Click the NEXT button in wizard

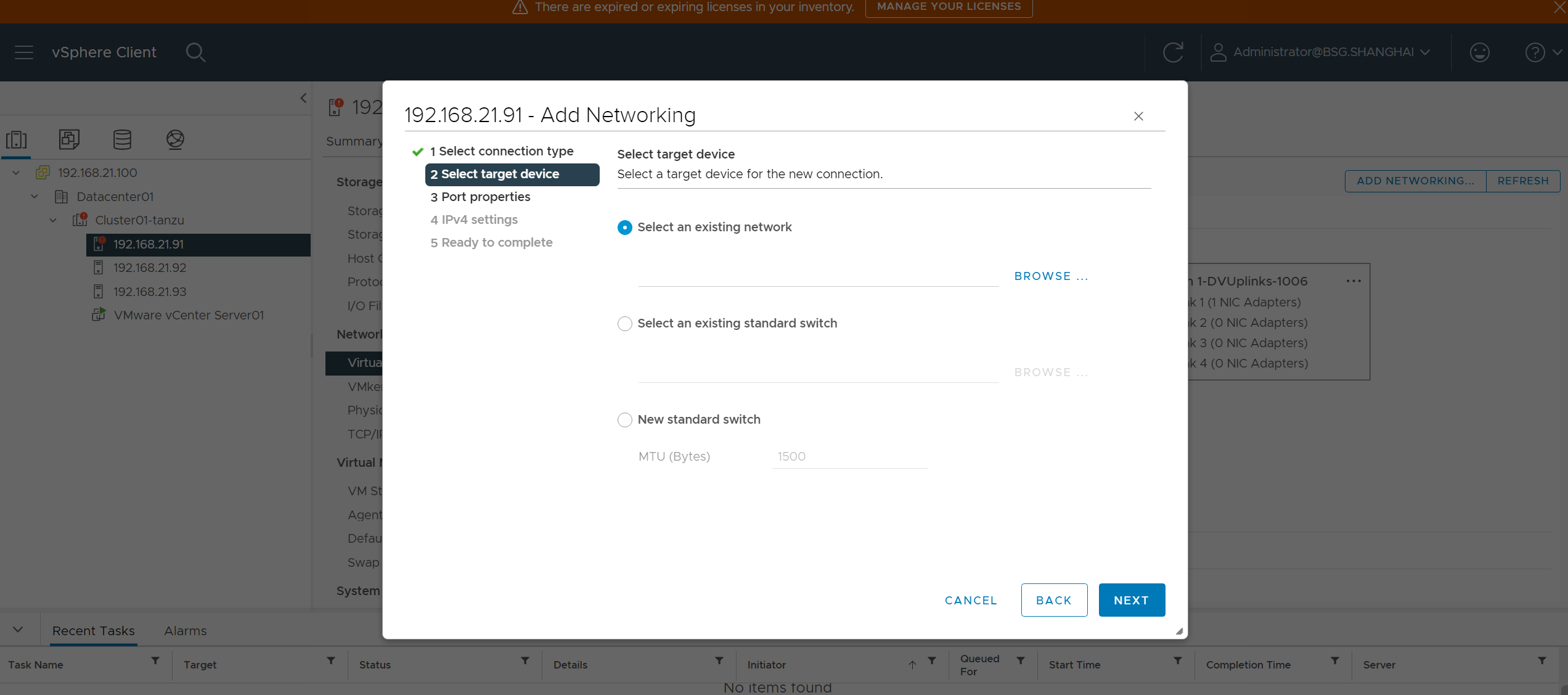point(1131,600)
